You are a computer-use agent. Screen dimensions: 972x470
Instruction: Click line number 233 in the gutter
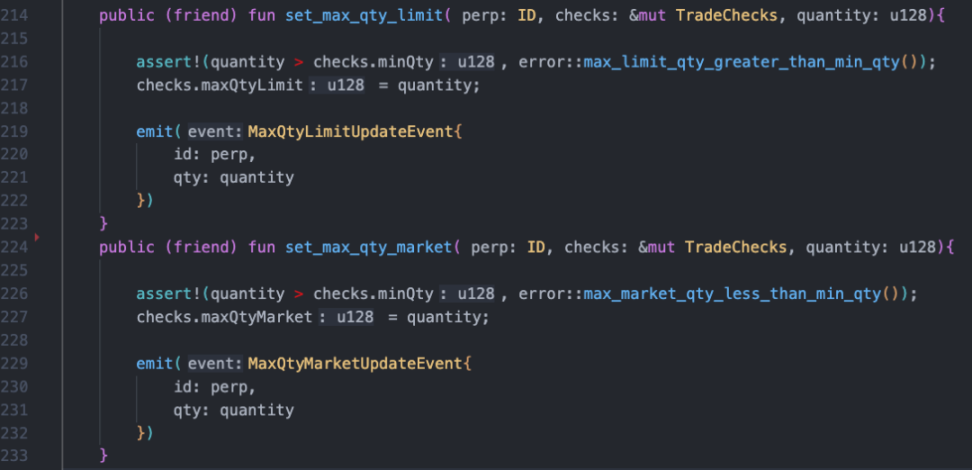(x=17, y=455)
